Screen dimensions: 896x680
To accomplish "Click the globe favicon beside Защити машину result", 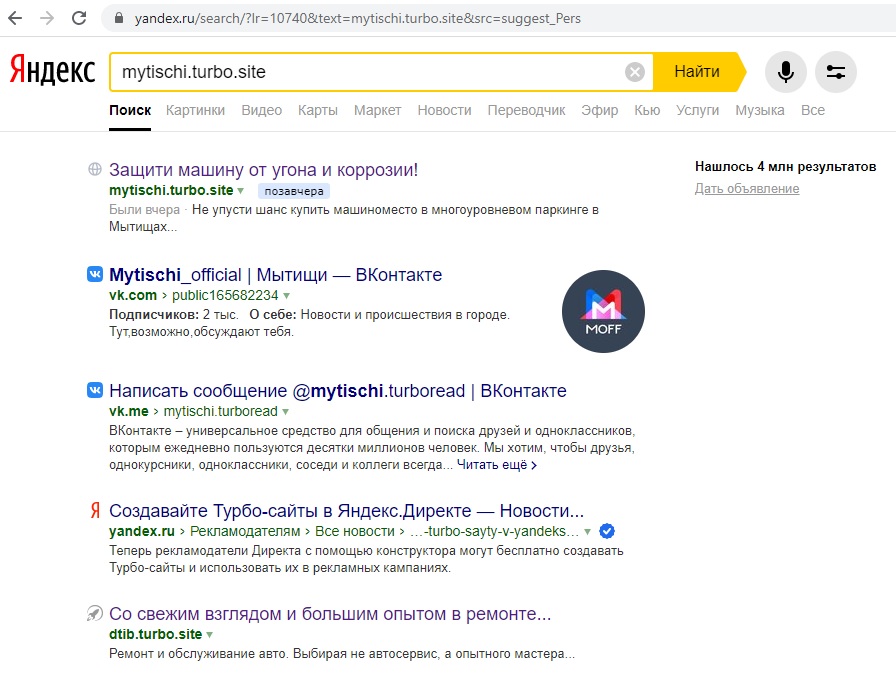I will (x=95, y=169).
